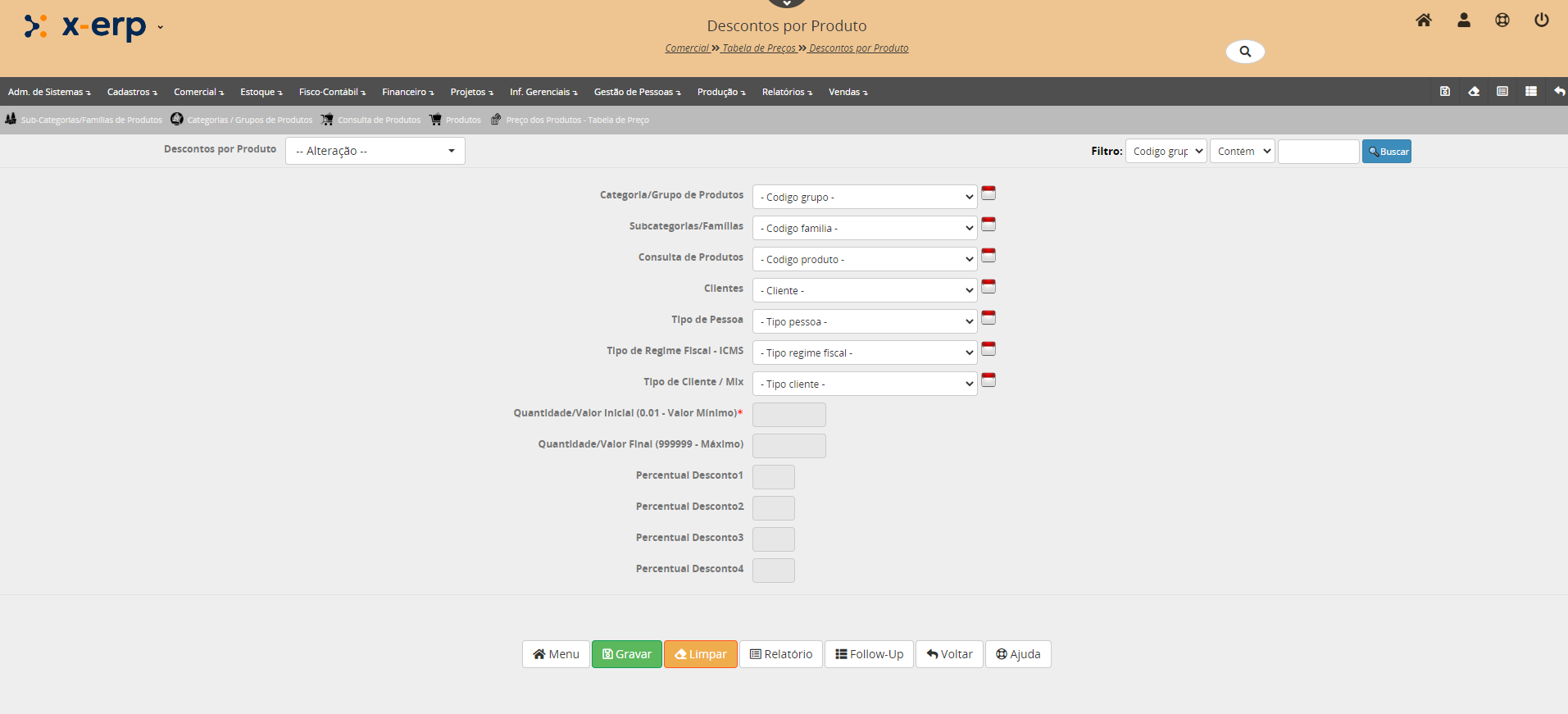Click red icon beside Codigo grupo field
1568x714 pixels.
pyautogui.click(x=989, y=193)
